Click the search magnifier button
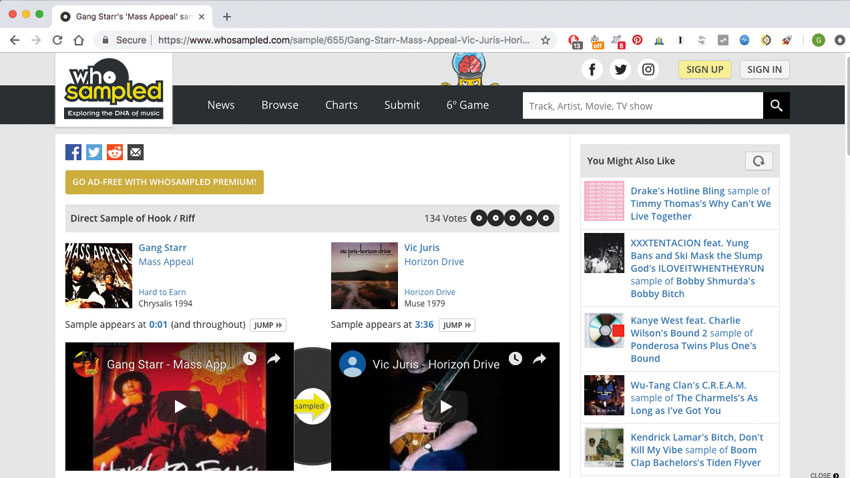850x478 pixels. tap(776, 105)
